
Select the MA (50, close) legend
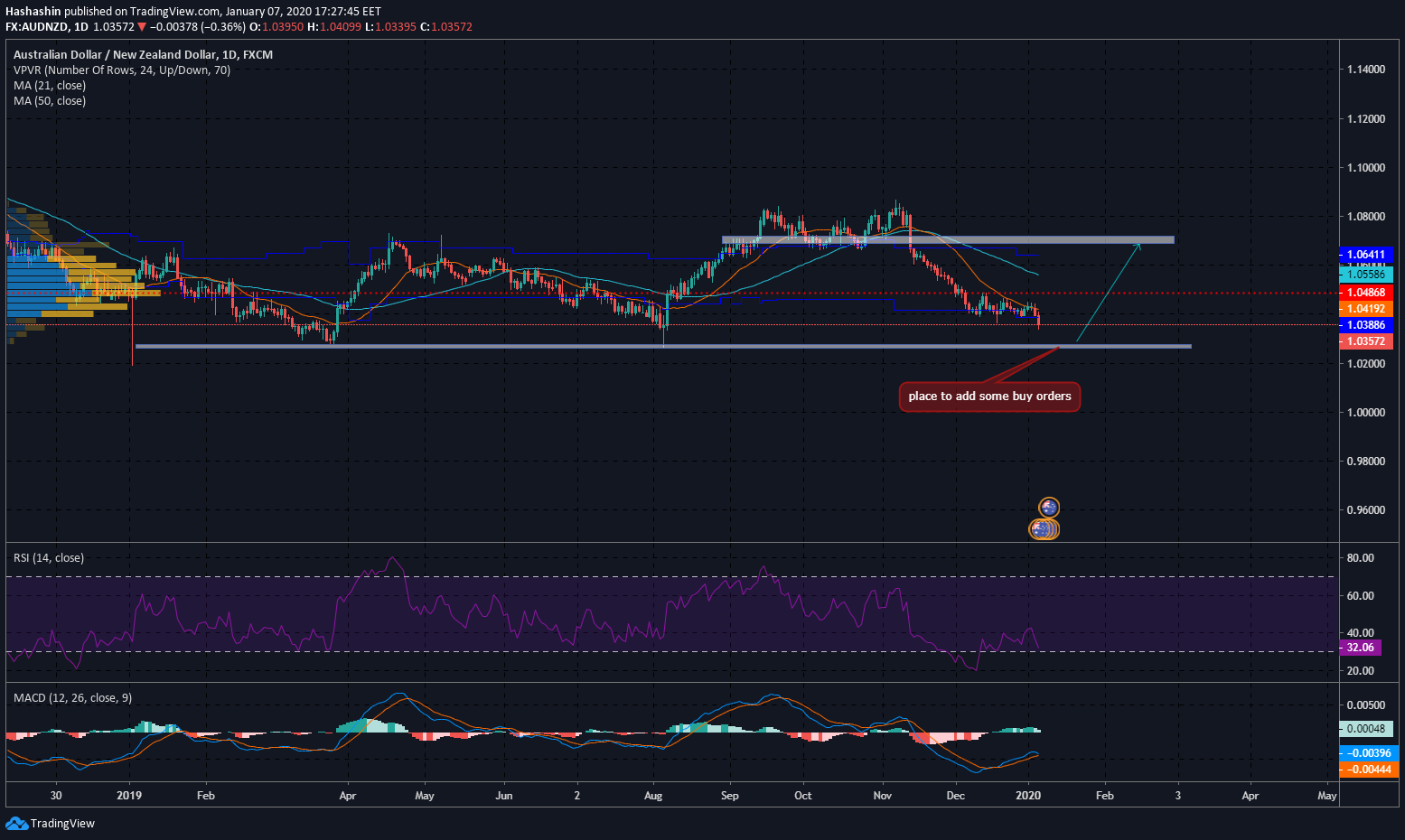click(x=50, y=101)
